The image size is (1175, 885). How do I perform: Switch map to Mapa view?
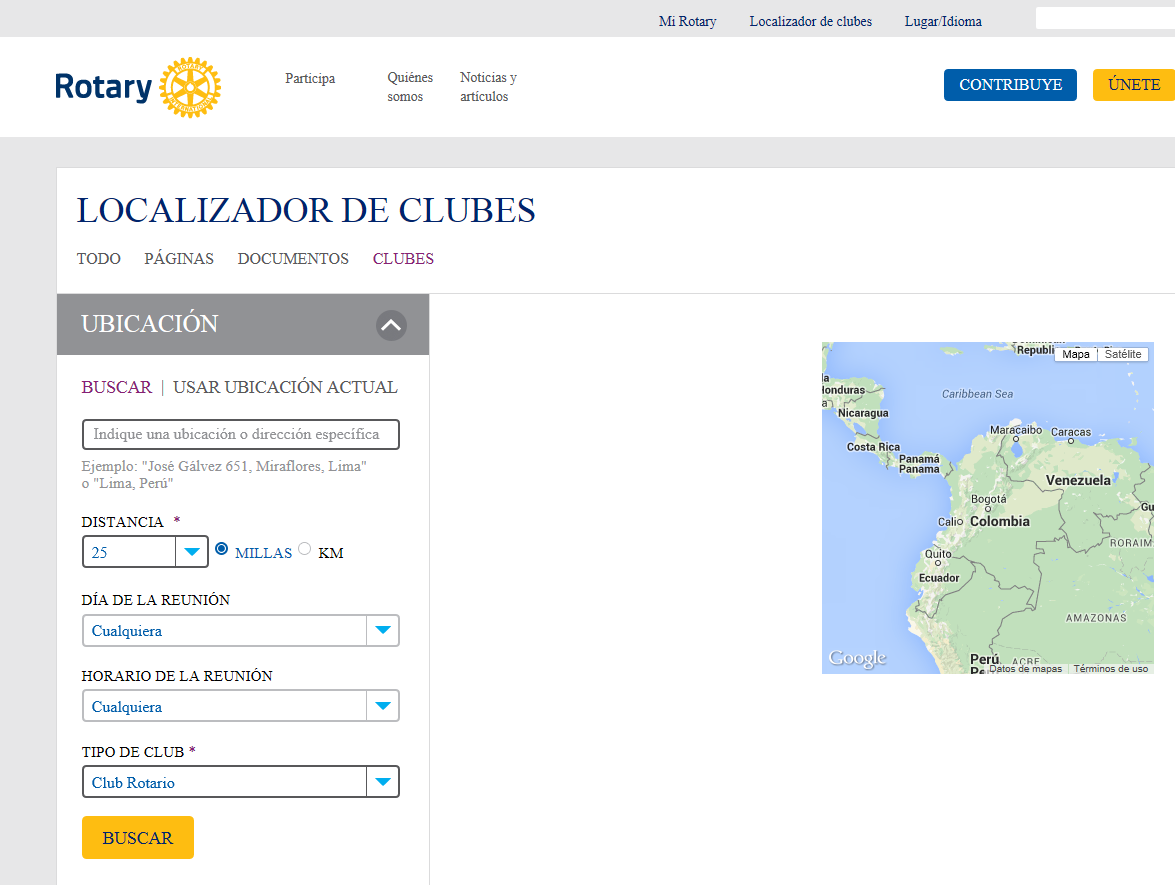(1075, 354)
